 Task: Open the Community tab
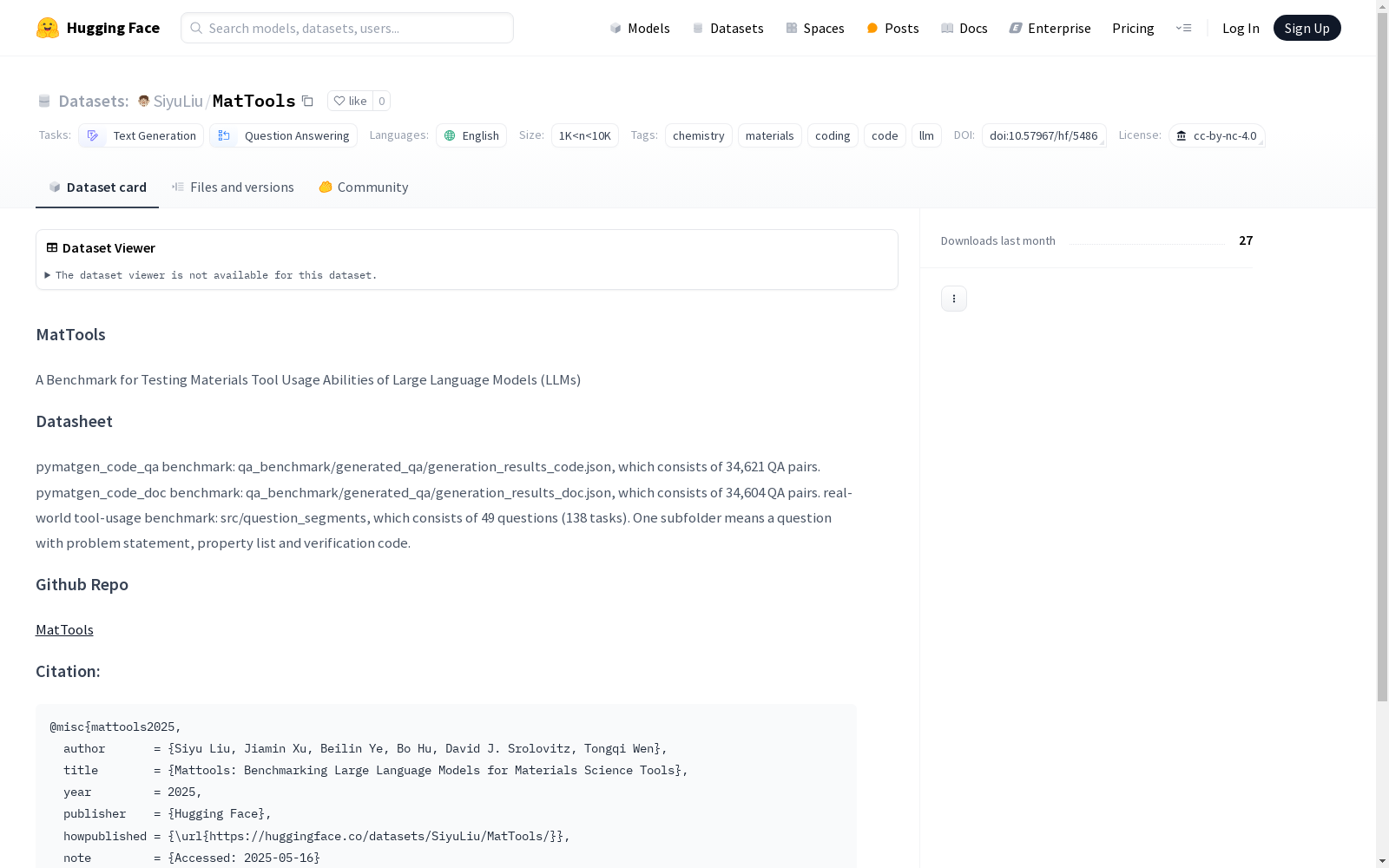click(363, 187)
